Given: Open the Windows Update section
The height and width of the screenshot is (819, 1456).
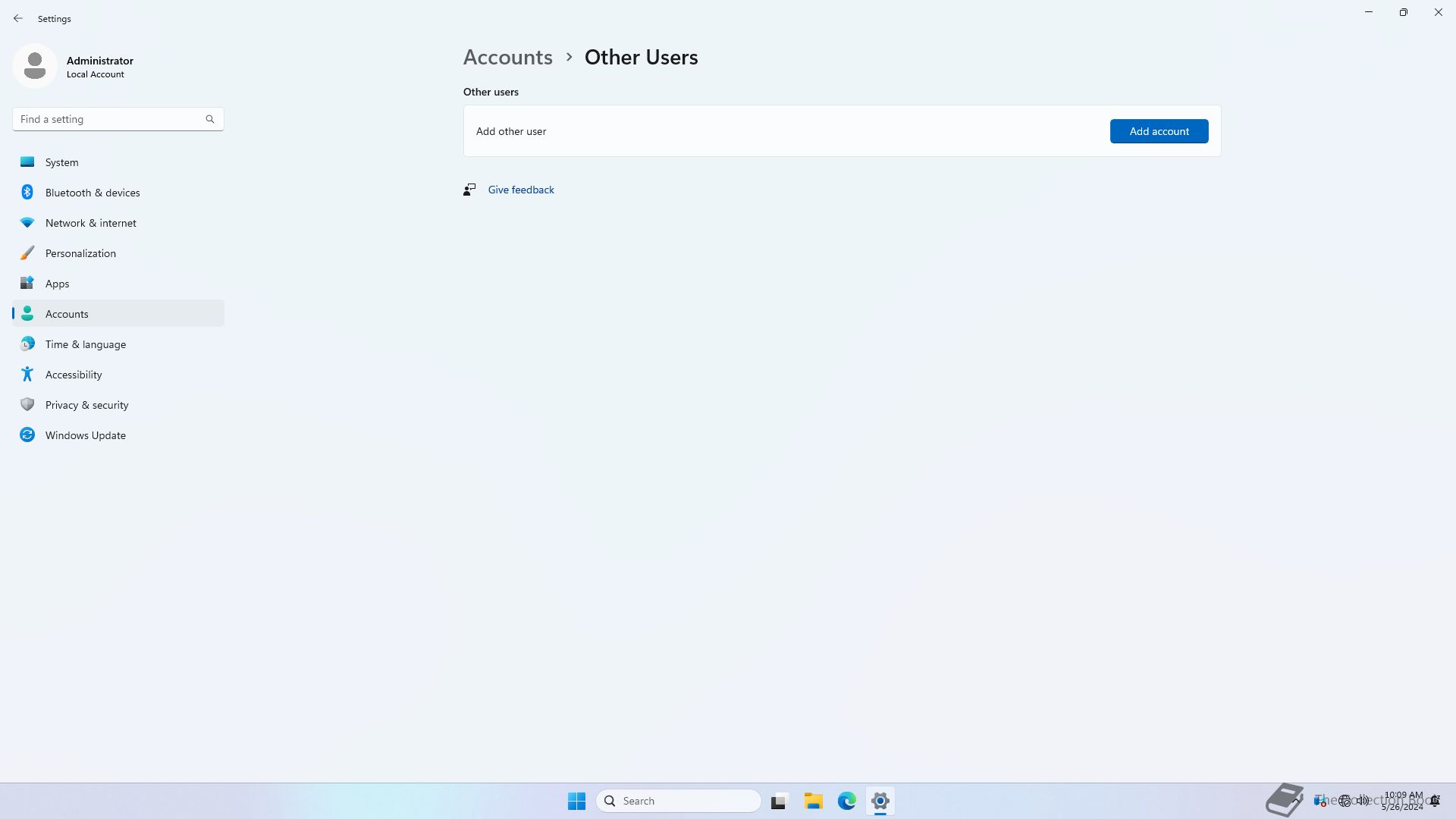Looking at the screenshot, I should 85,435.
